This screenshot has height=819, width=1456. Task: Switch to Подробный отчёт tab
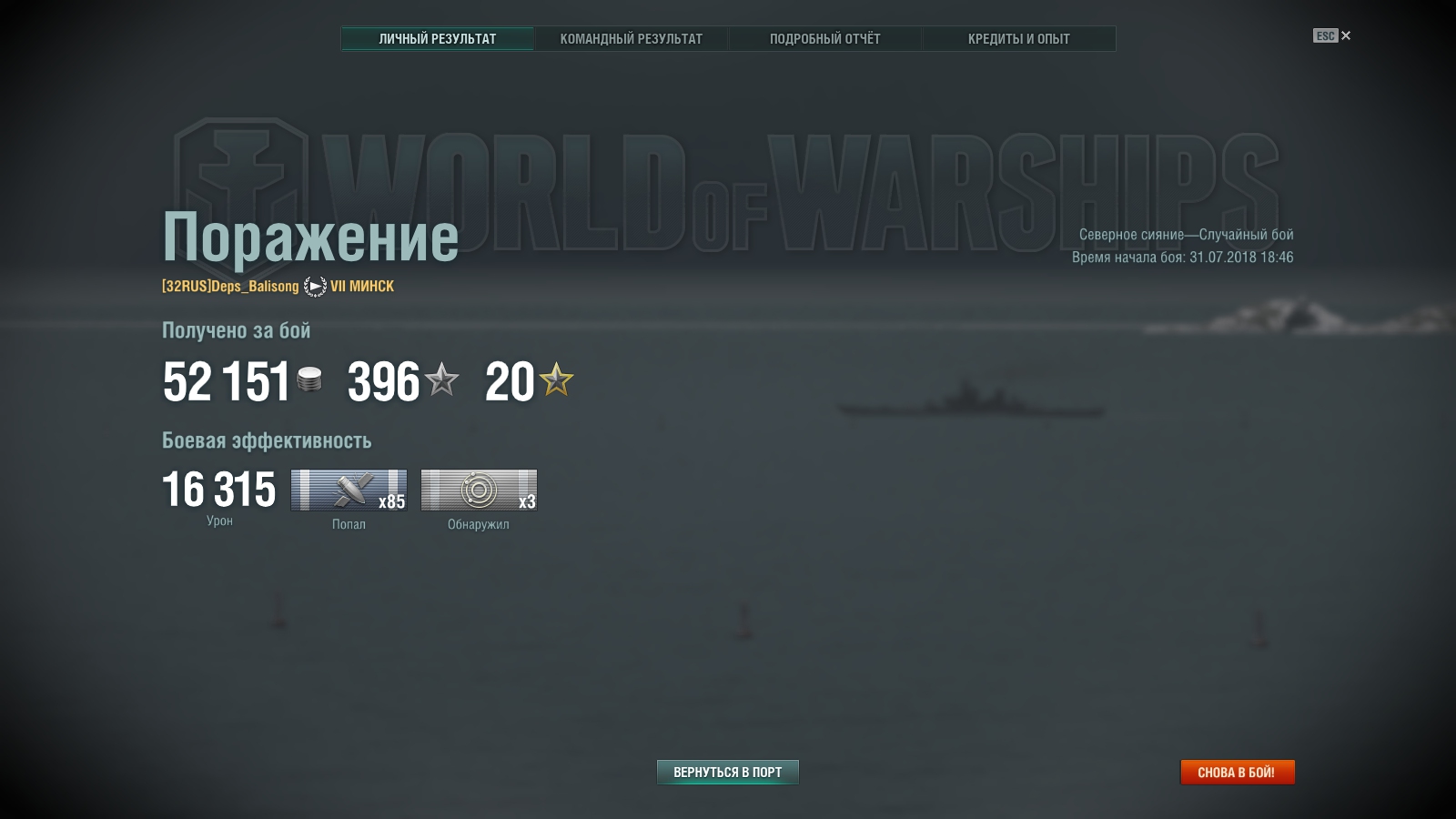[824, 39]
